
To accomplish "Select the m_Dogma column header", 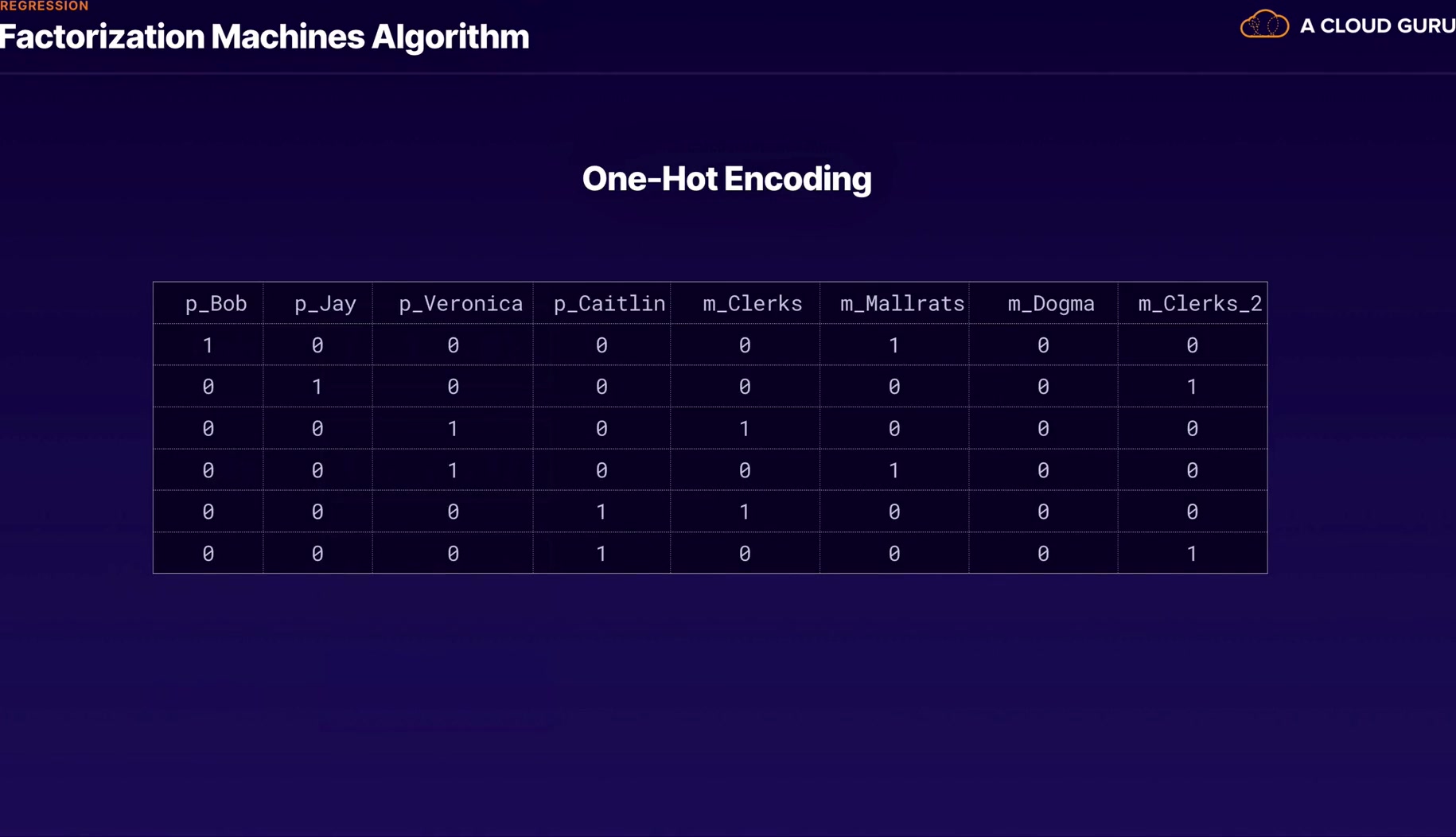I will [1050, 304].
